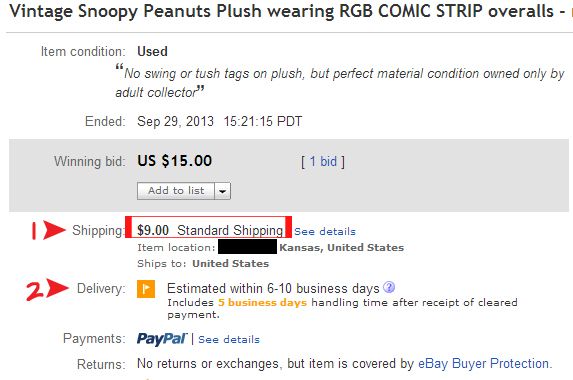
Task: Open the 1 bid history link
Action: click(323, 162)
